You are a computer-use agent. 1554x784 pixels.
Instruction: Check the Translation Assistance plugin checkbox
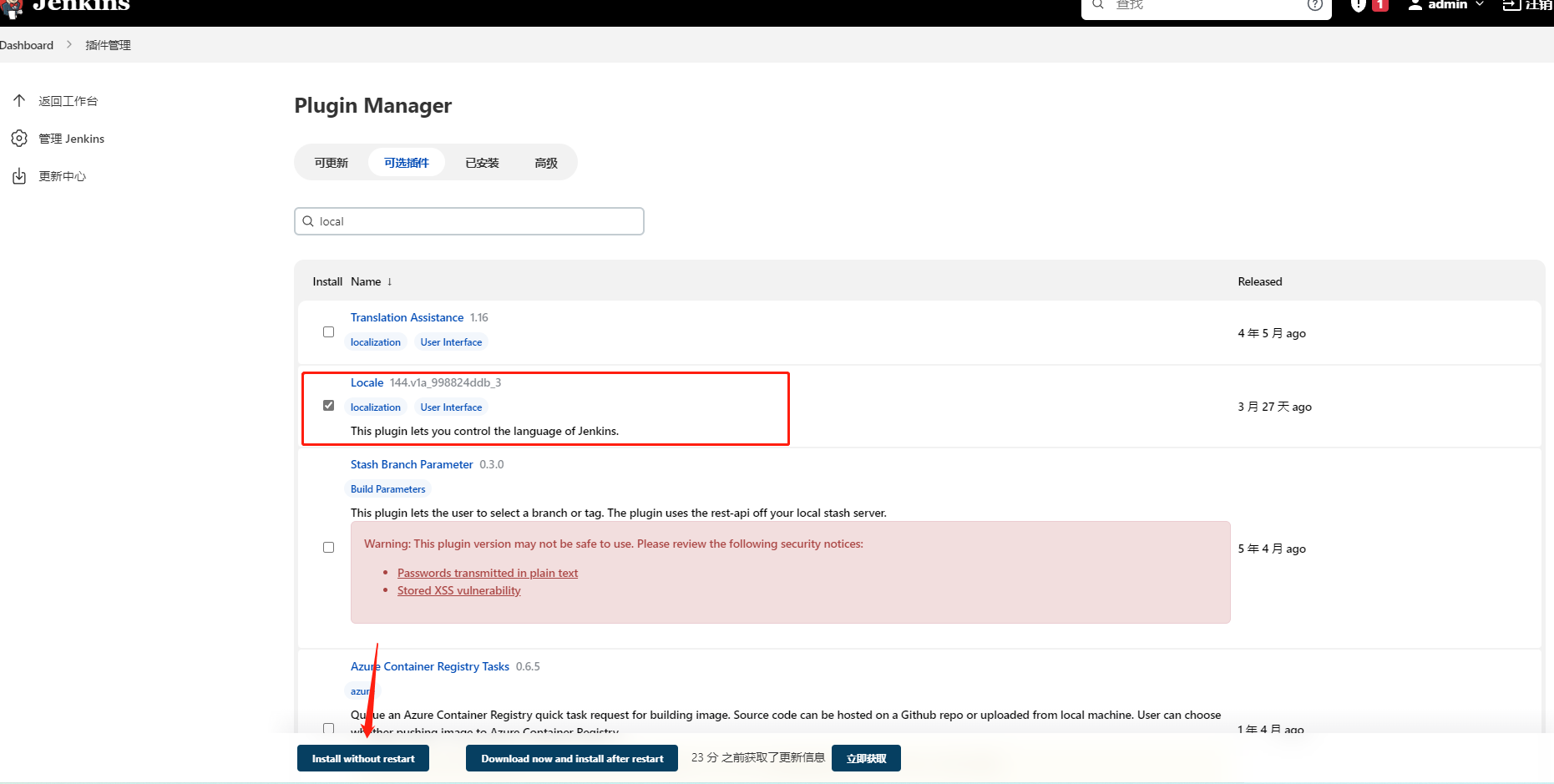click(x=328, y=331)
